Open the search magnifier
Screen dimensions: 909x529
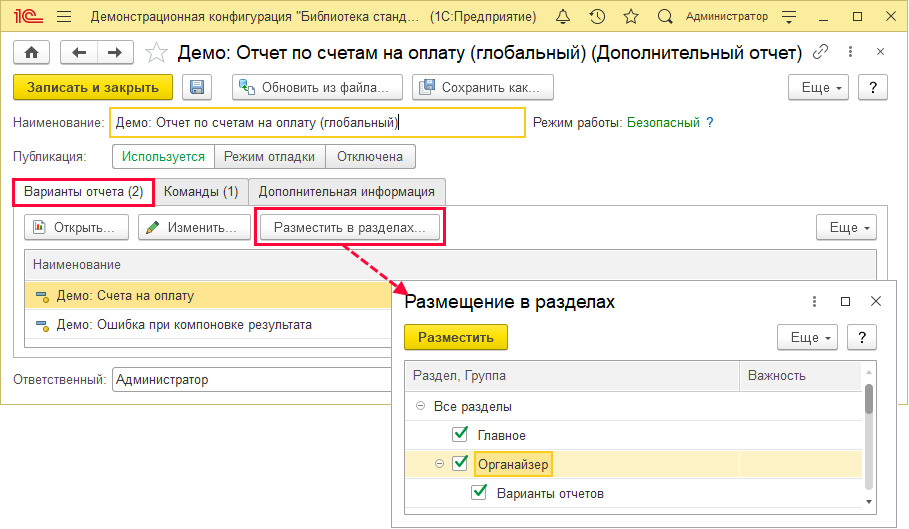pos(665,16)
